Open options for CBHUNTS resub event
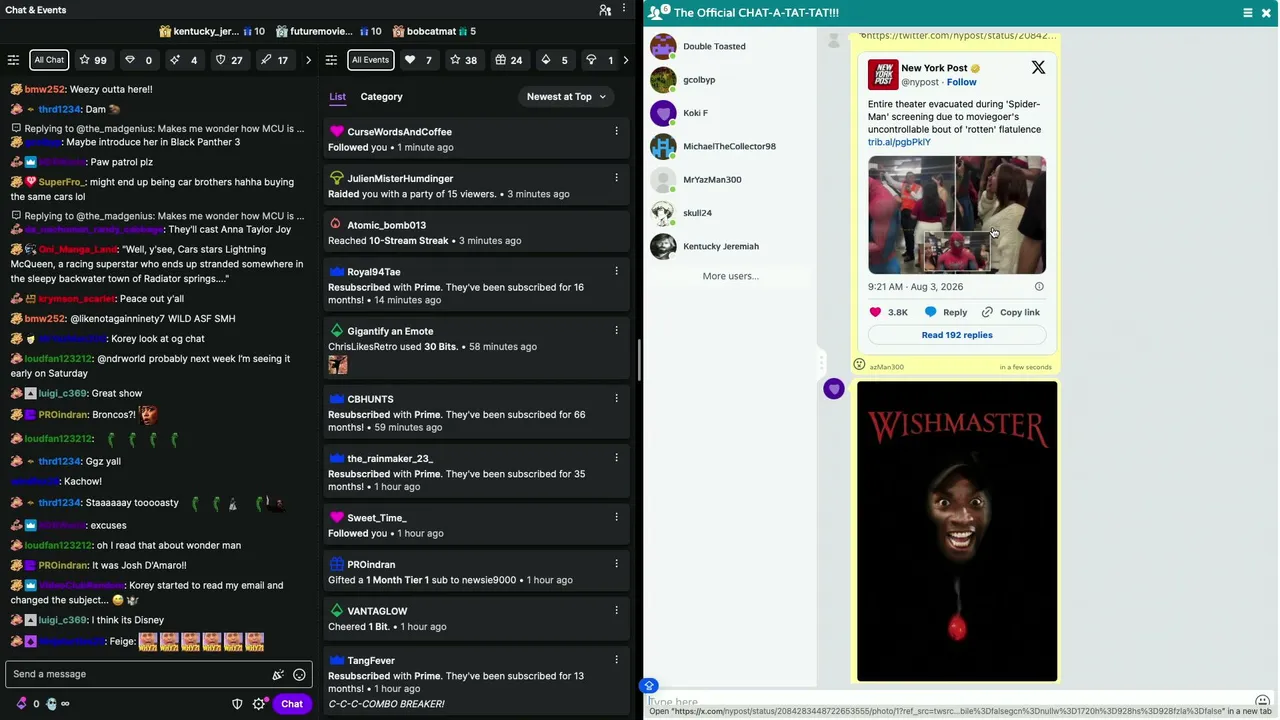The height and width of the screenshot is (720, 1280). [x=616, y=398]
